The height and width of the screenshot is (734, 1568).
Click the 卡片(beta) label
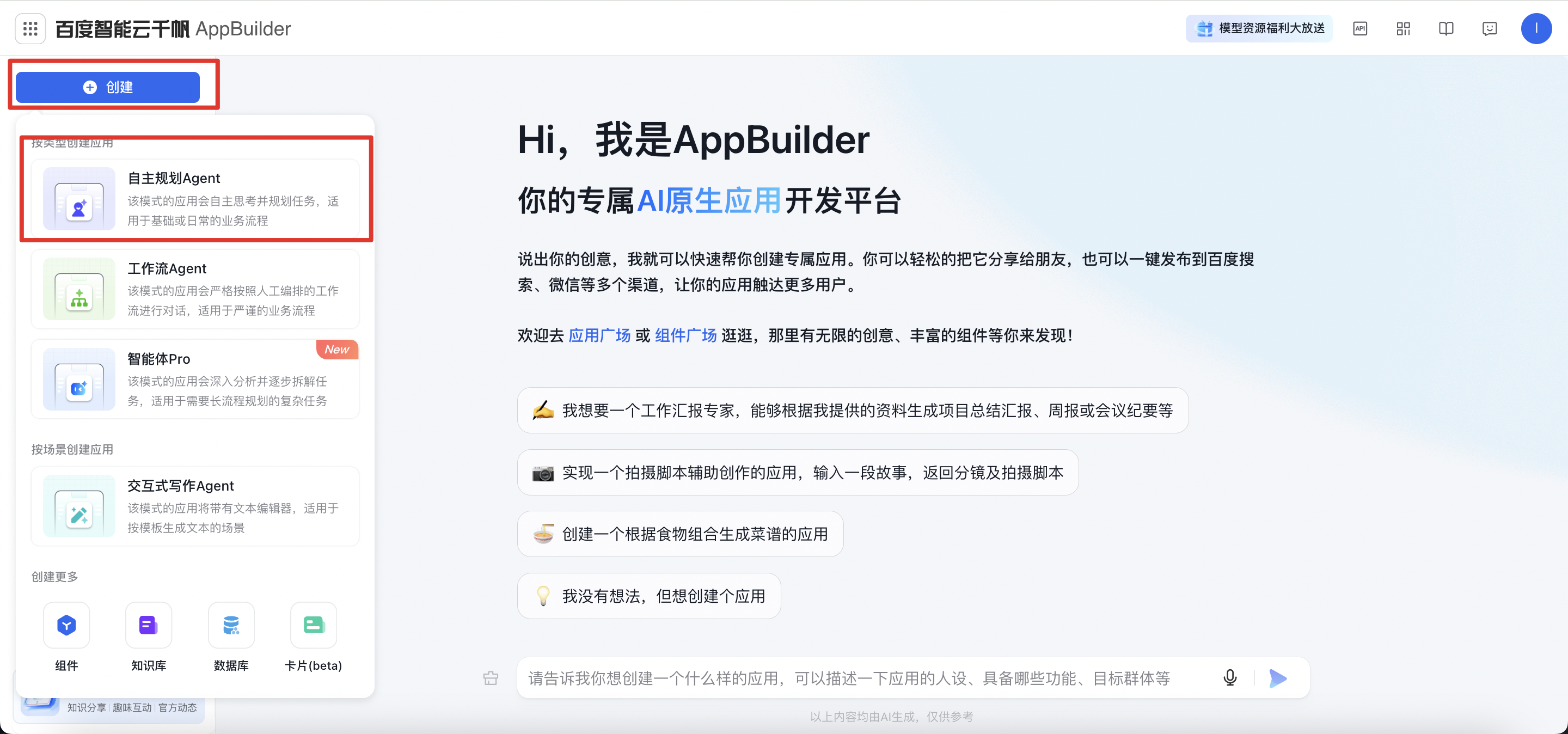point(314,665)
